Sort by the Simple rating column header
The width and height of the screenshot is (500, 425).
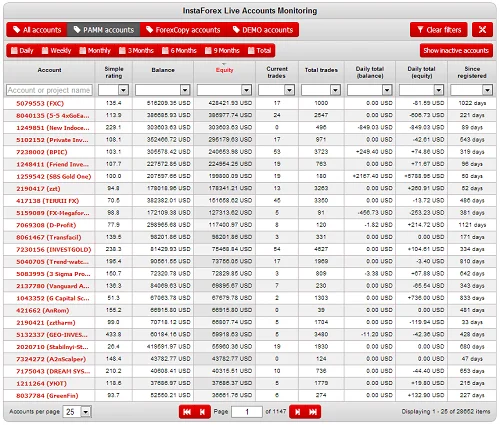point(114,72)
